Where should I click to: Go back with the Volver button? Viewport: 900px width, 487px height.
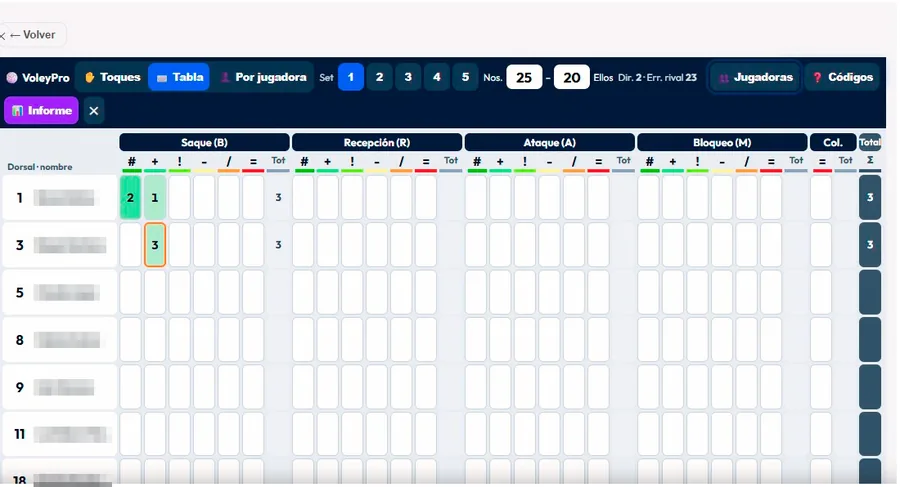[32, 35]
